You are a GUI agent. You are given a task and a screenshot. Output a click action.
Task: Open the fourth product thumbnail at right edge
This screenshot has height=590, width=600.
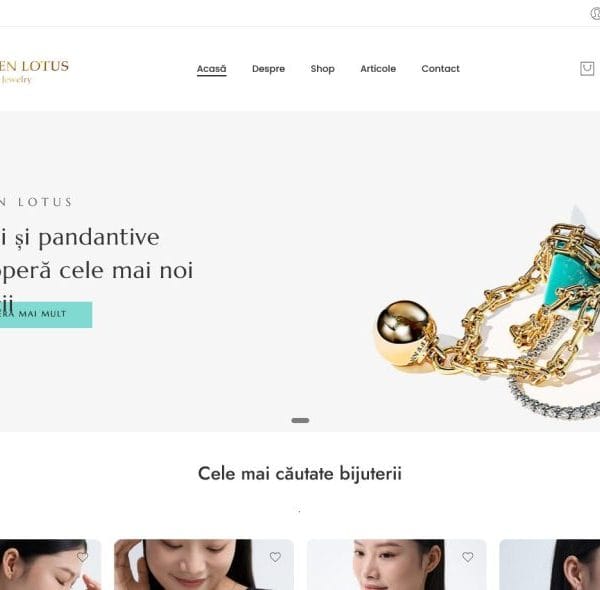pos(549,565)
